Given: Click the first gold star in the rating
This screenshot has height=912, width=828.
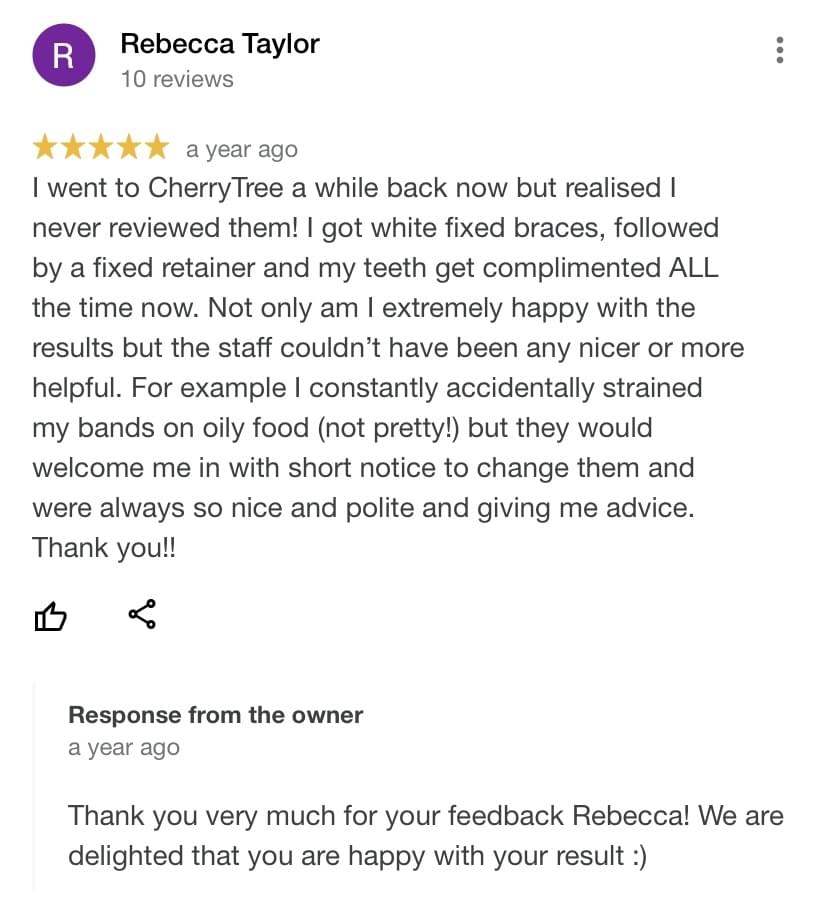Looking at the screenshot, I should tap(46, 149).
